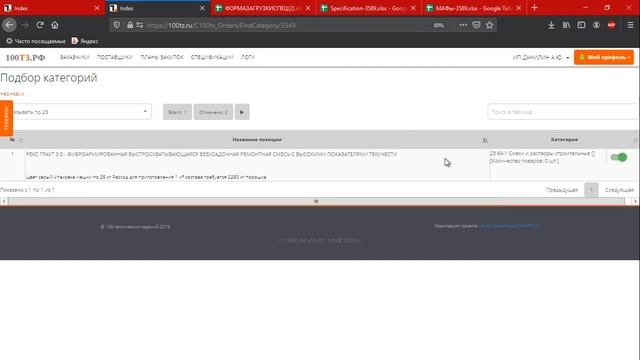Click the Всего: 1 filter button
640x360 pixels.
[x=177, y=112]
